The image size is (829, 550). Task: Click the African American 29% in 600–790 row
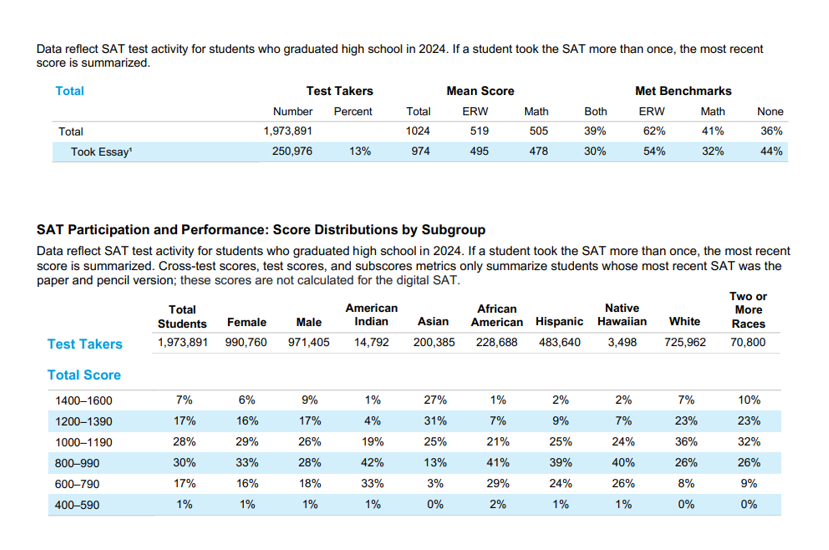(498, 484)
